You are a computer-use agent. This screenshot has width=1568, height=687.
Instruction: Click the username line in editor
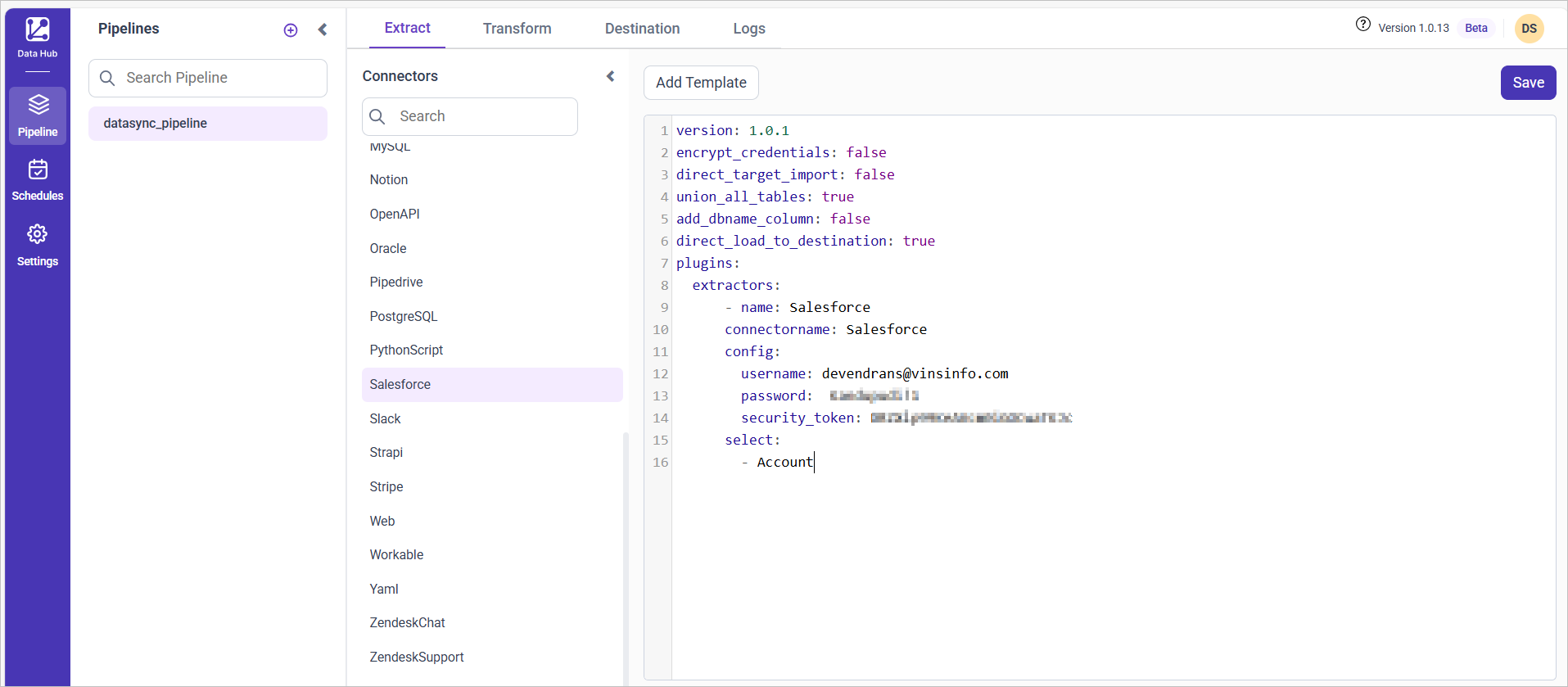[874, 374]
